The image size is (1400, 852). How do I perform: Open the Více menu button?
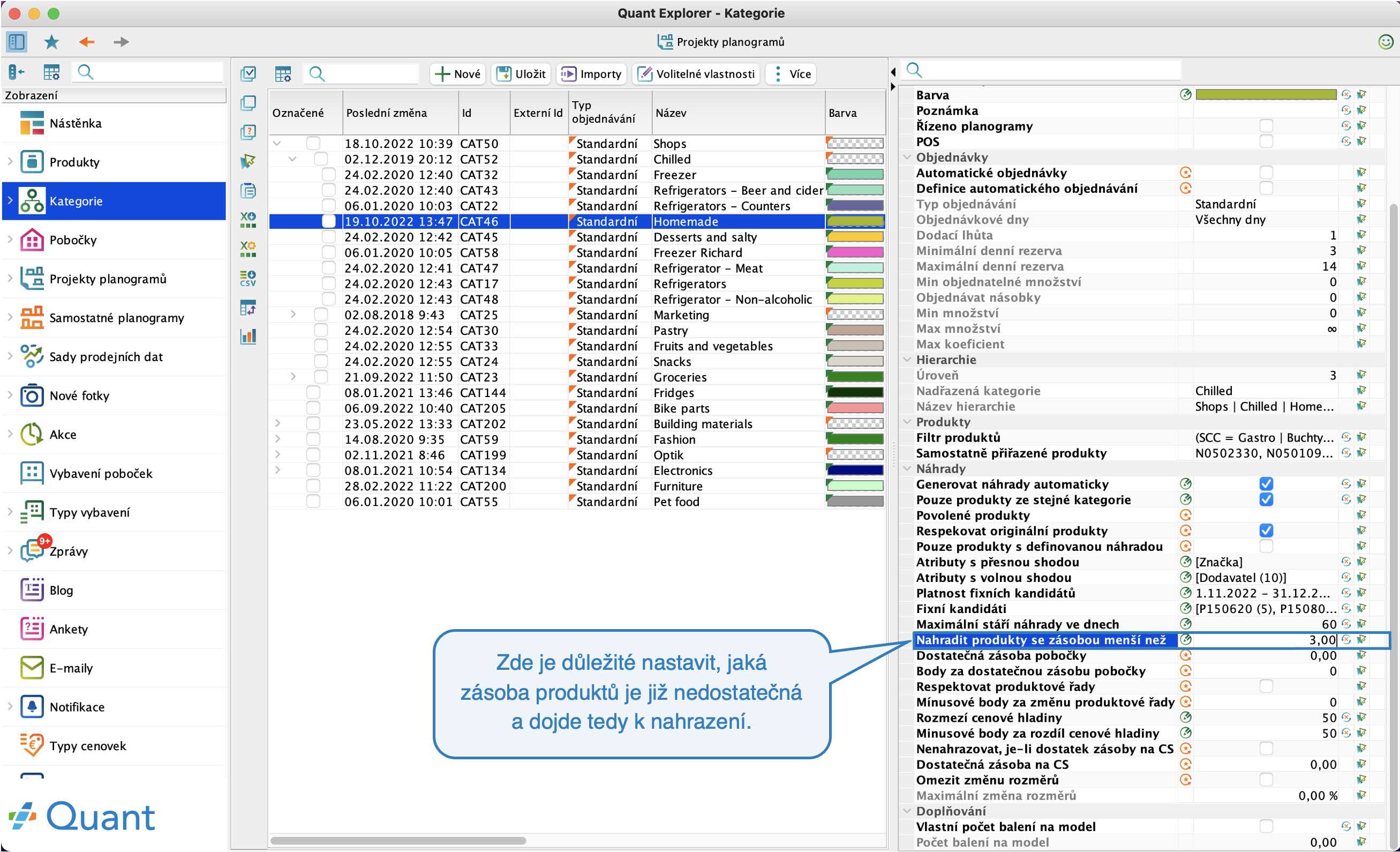pos(792,74)
